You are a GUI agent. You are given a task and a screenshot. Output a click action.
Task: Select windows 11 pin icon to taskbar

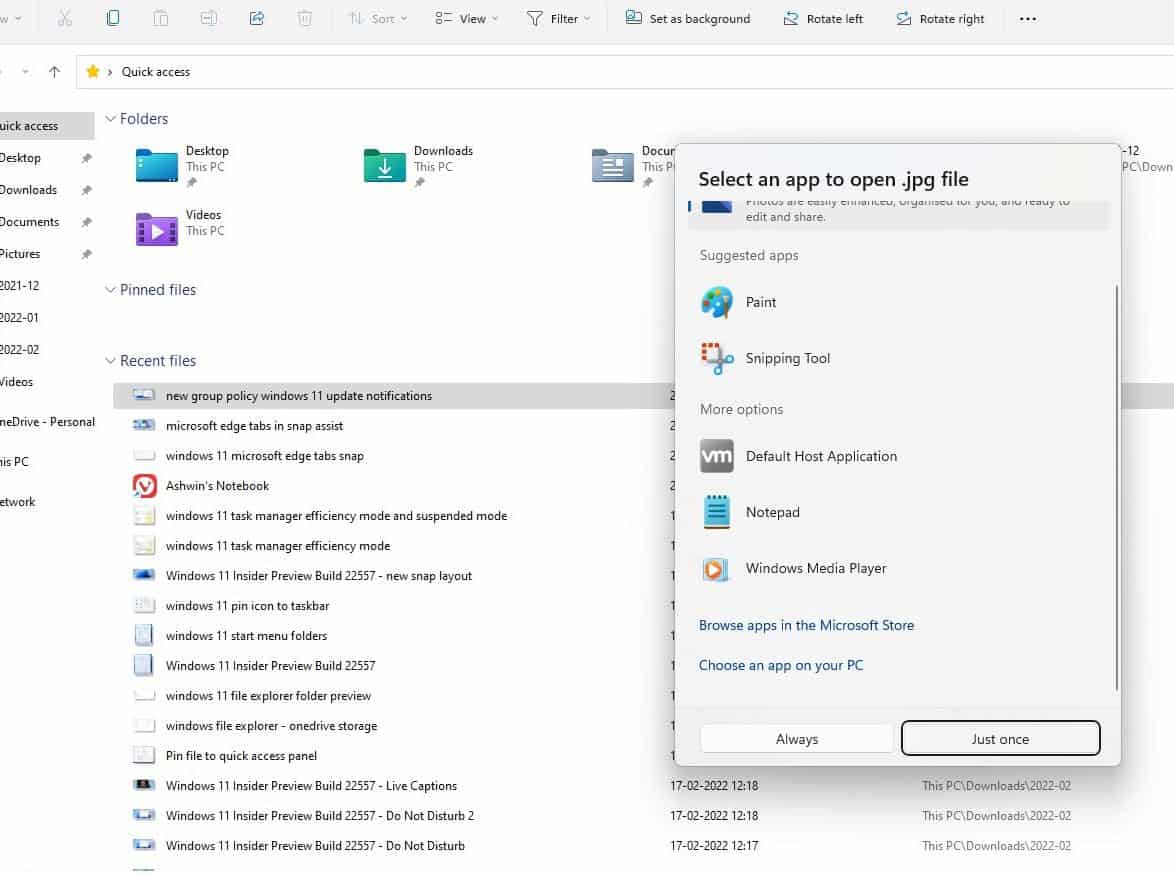pos(248,606)
